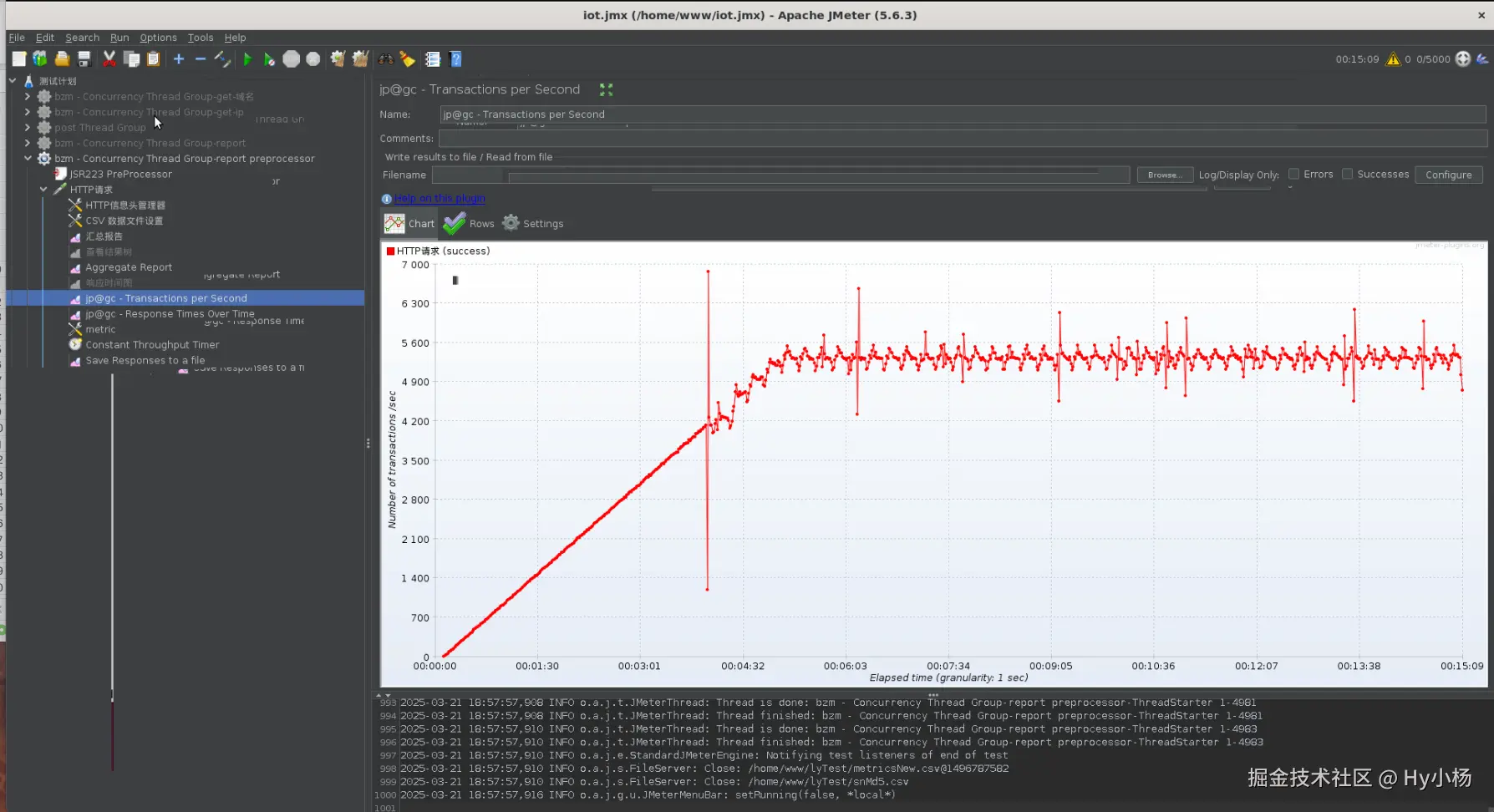Open Help using the question-mark toolbar icon

[455, 58]
